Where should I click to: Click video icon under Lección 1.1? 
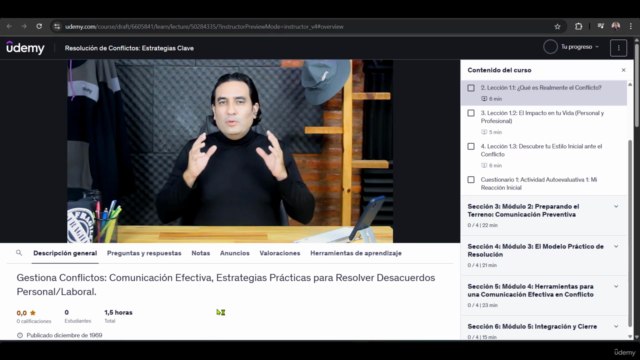(x=484, y=99)
